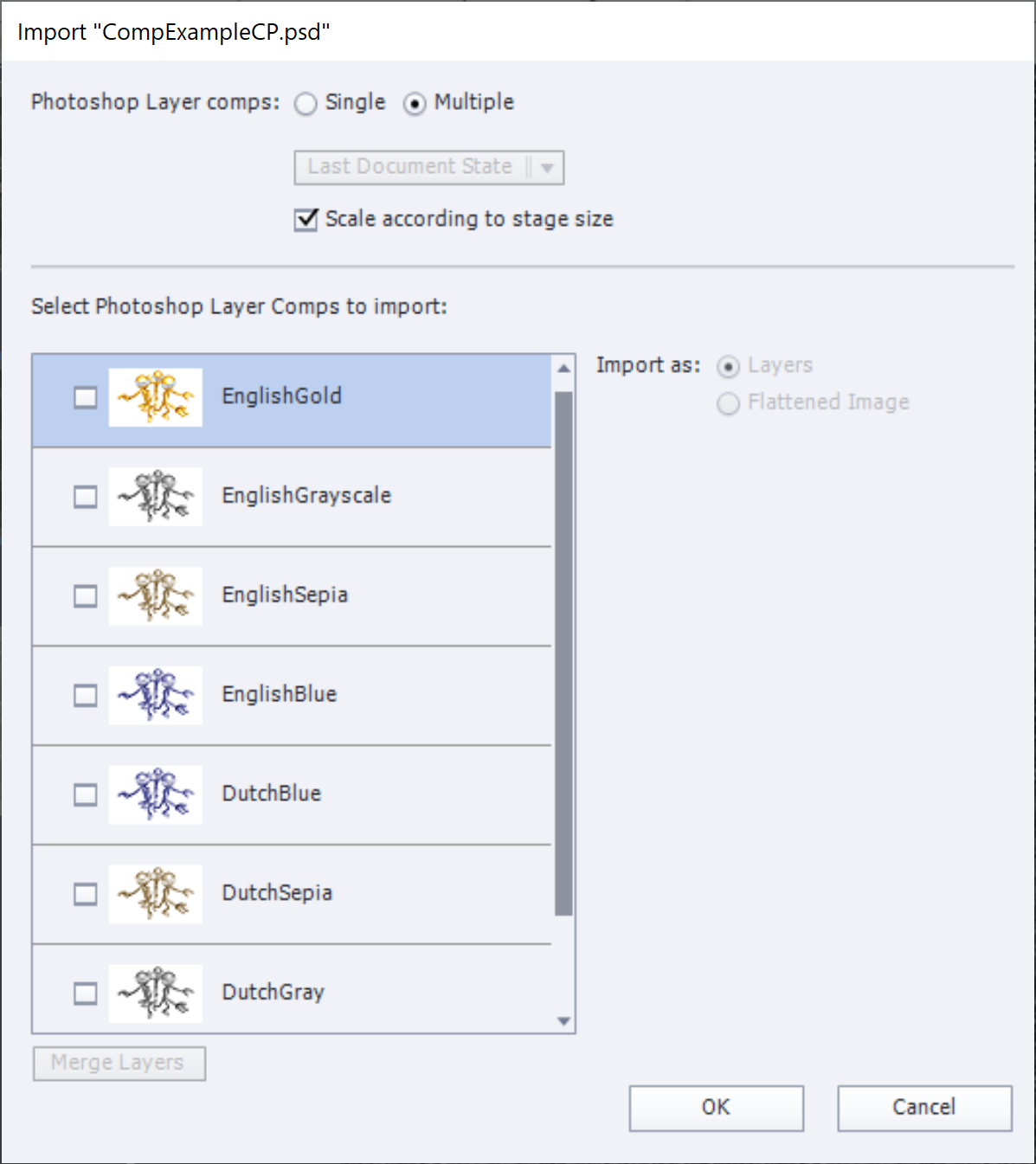Image resolution: width=1036 pixels, height=1164 pixels.
Task: Select Flattened Image import option
Action: [x=729, y=403]
